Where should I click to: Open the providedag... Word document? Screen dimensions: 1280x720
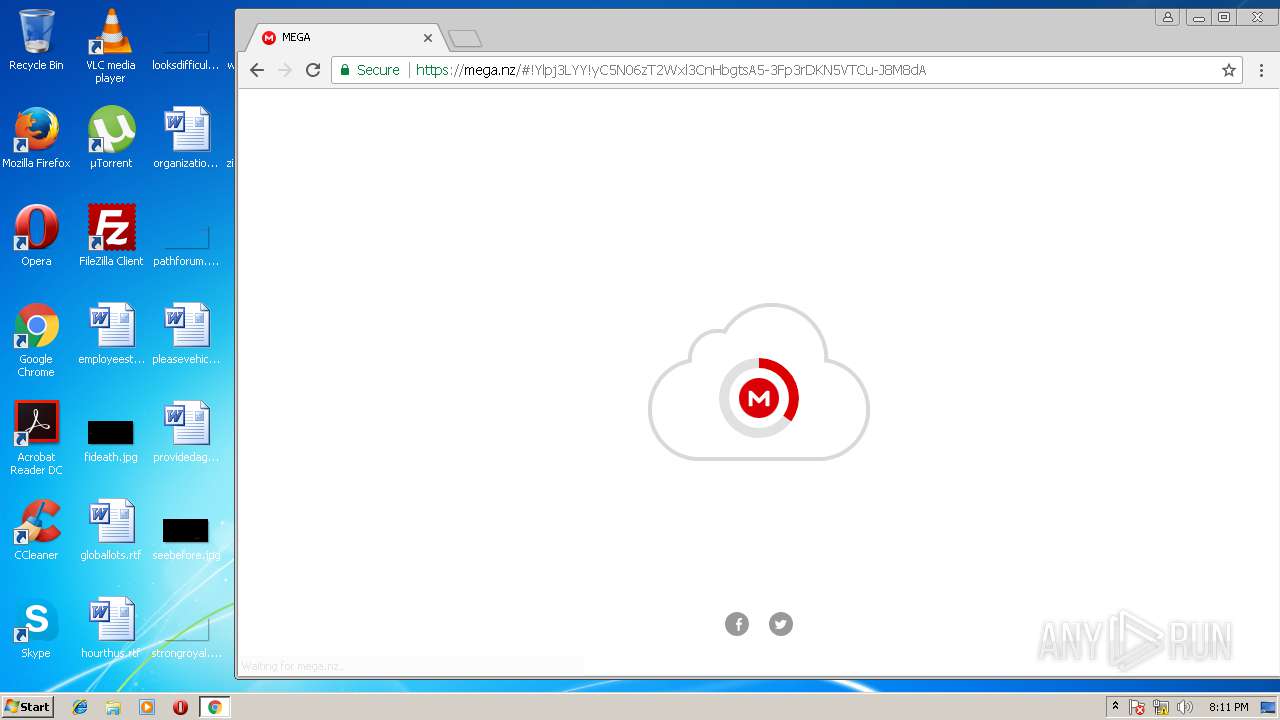coord(185,432)
